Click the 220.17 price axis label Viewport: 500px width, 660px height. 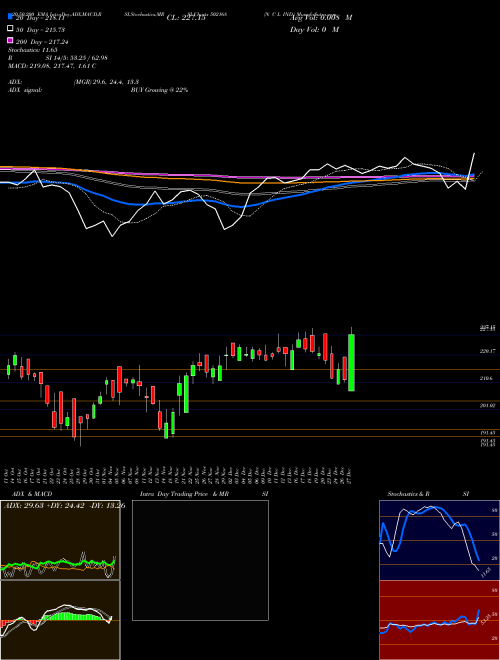tap(487, 351)
